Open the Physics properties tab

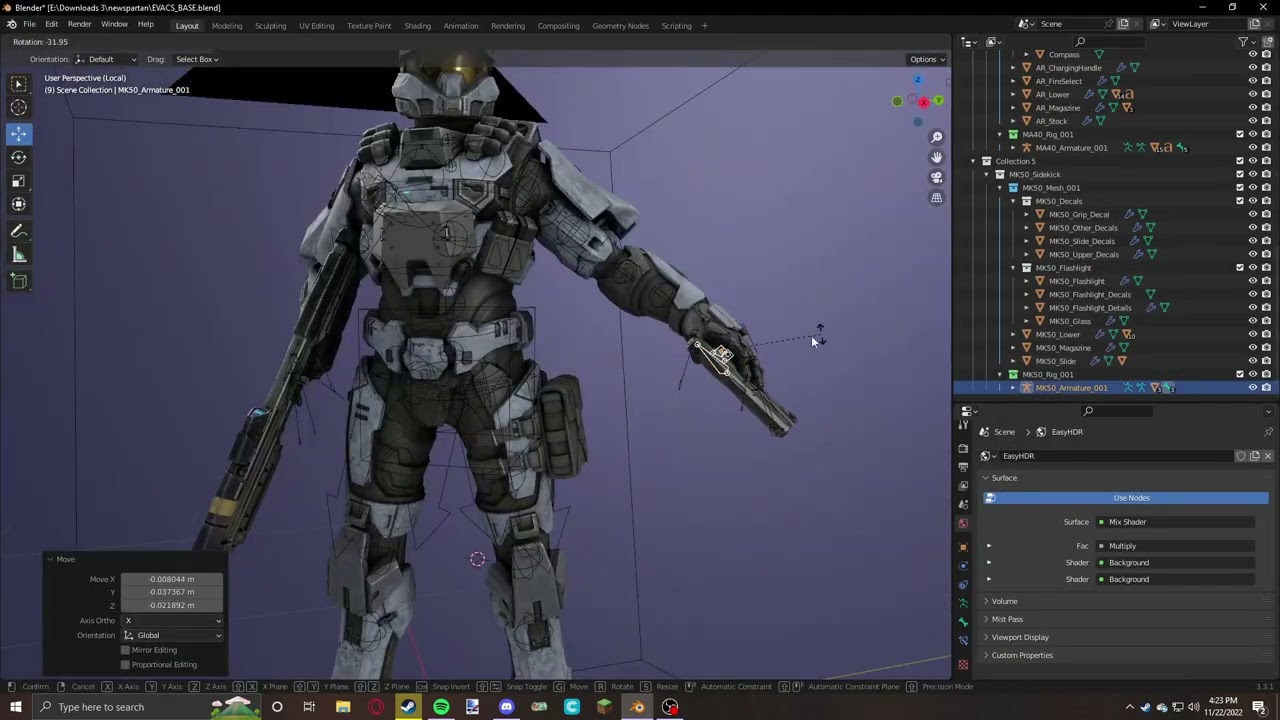click(963, 566)
